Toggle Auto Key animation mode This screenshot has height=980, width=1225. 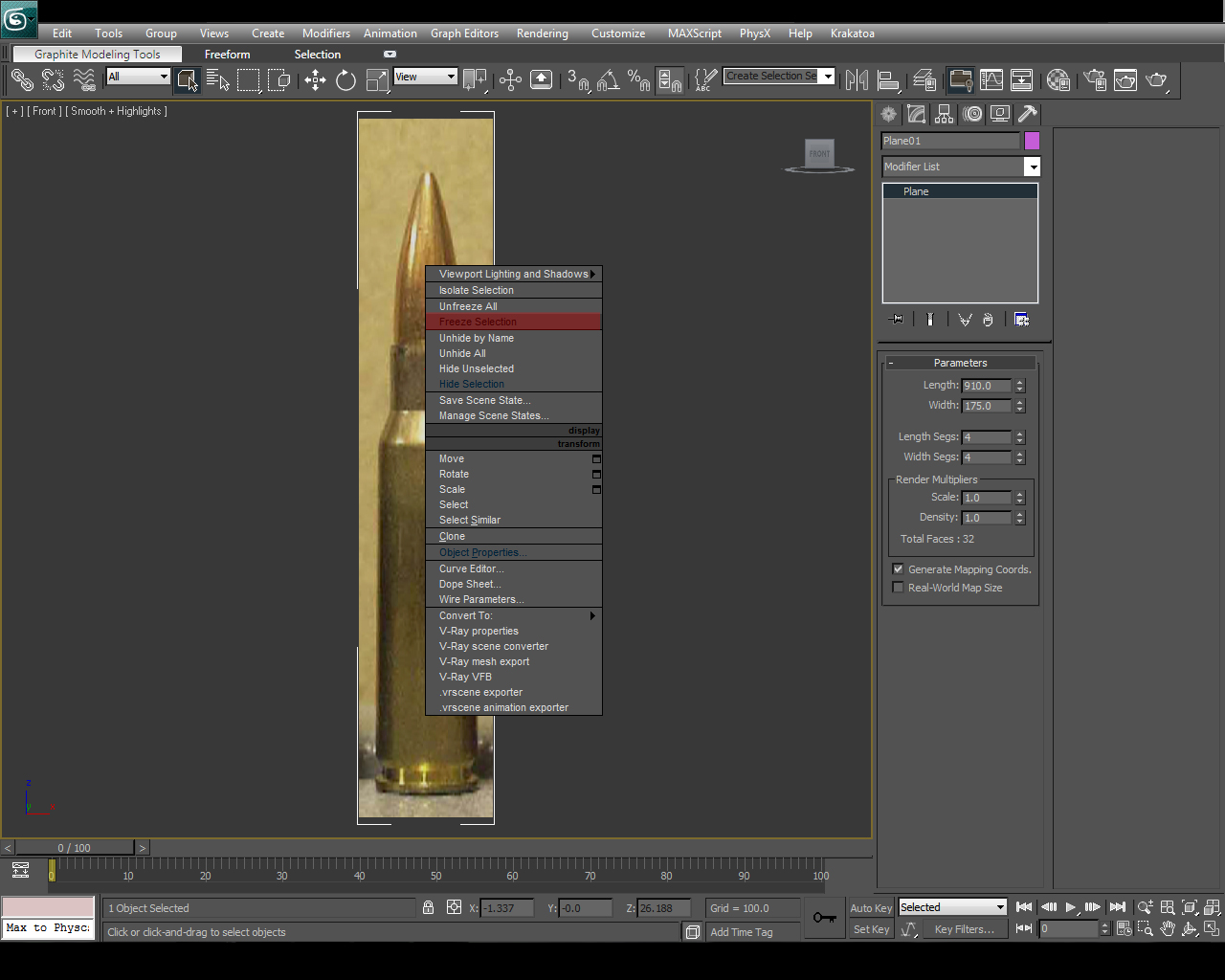(x=870, y=907)
